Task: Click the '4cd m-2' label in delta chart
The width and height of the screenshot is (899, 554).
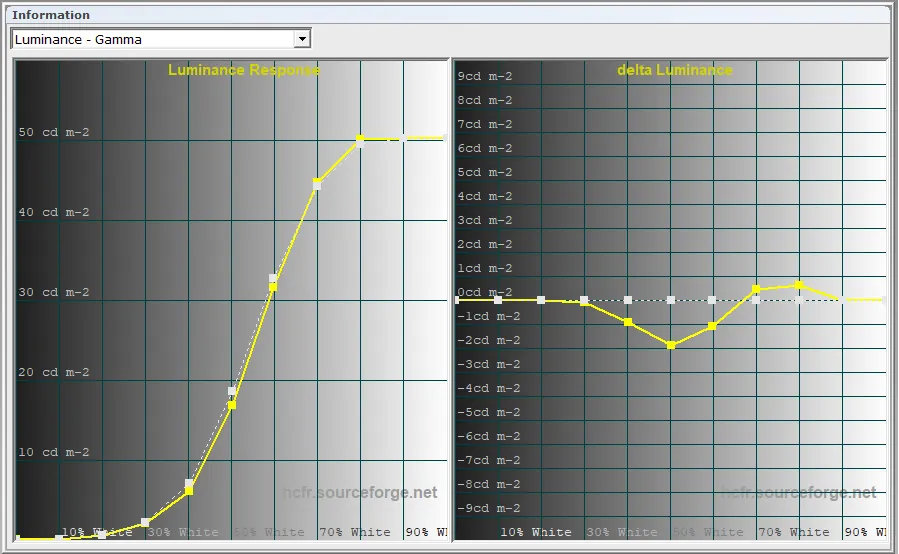Action: click(x=484, y=196)
